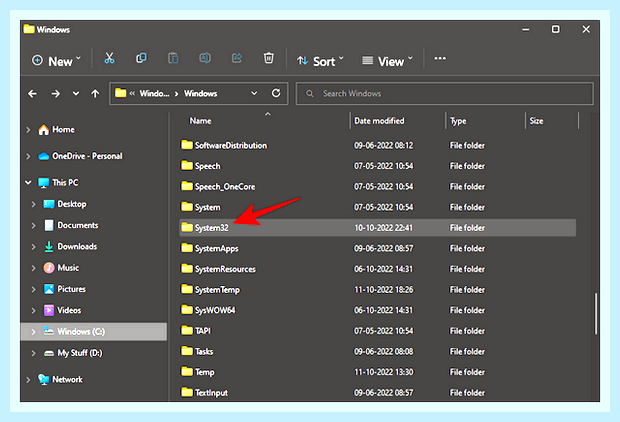Click the Paste clipboard icon

(173, 59)
